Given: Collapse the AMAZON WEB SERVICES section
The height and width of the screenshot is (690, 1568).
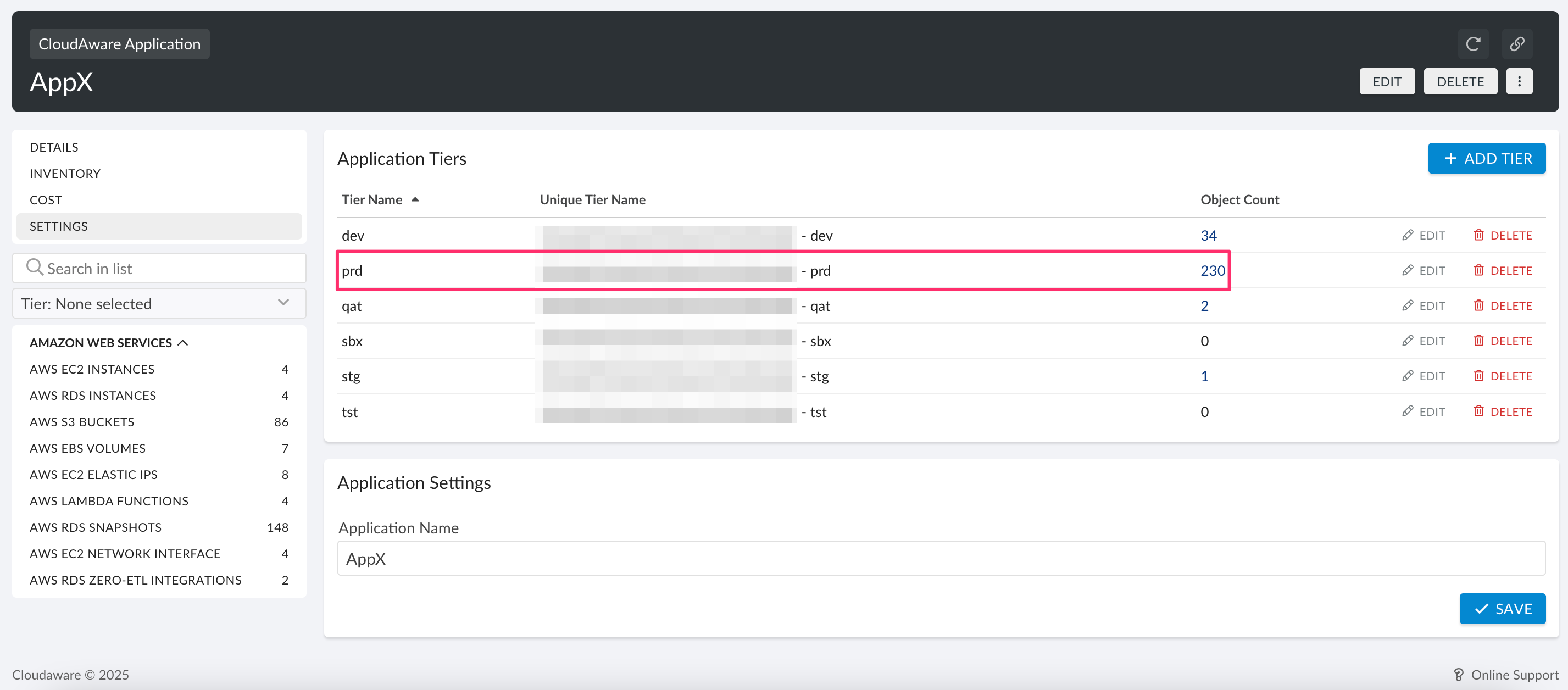Looking at the screenshot, I should click(183, 342).
